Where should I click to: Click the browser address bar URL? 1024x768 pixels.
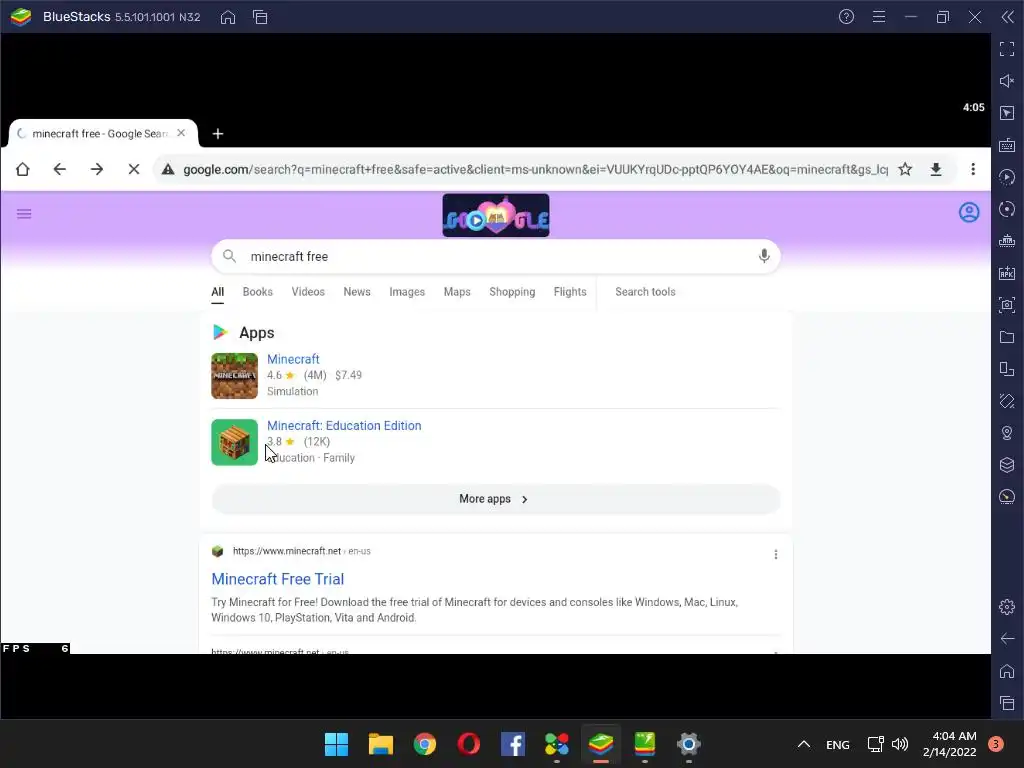(535, 169)
